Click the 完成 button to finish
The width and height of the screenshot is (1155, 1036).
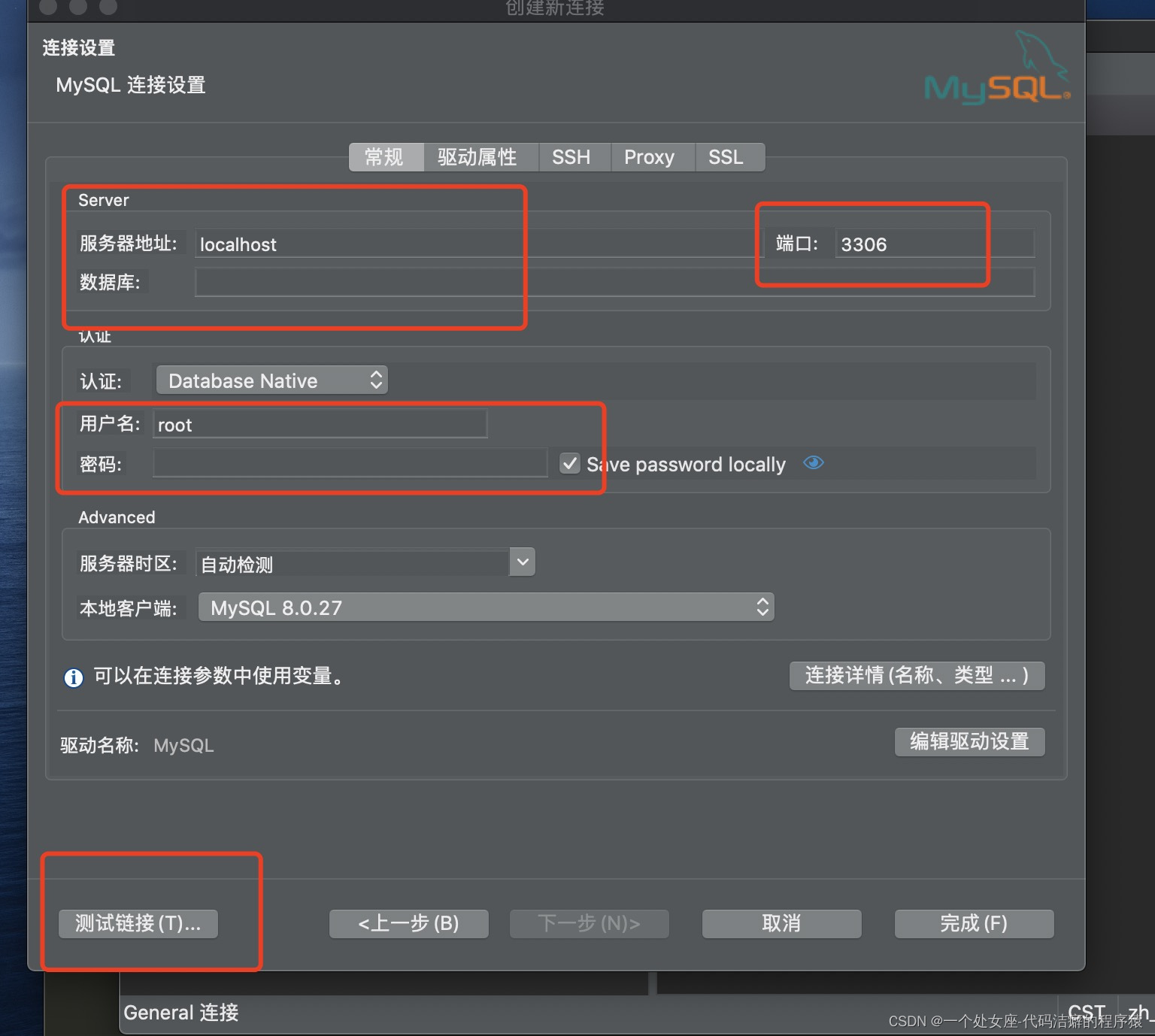973,923
